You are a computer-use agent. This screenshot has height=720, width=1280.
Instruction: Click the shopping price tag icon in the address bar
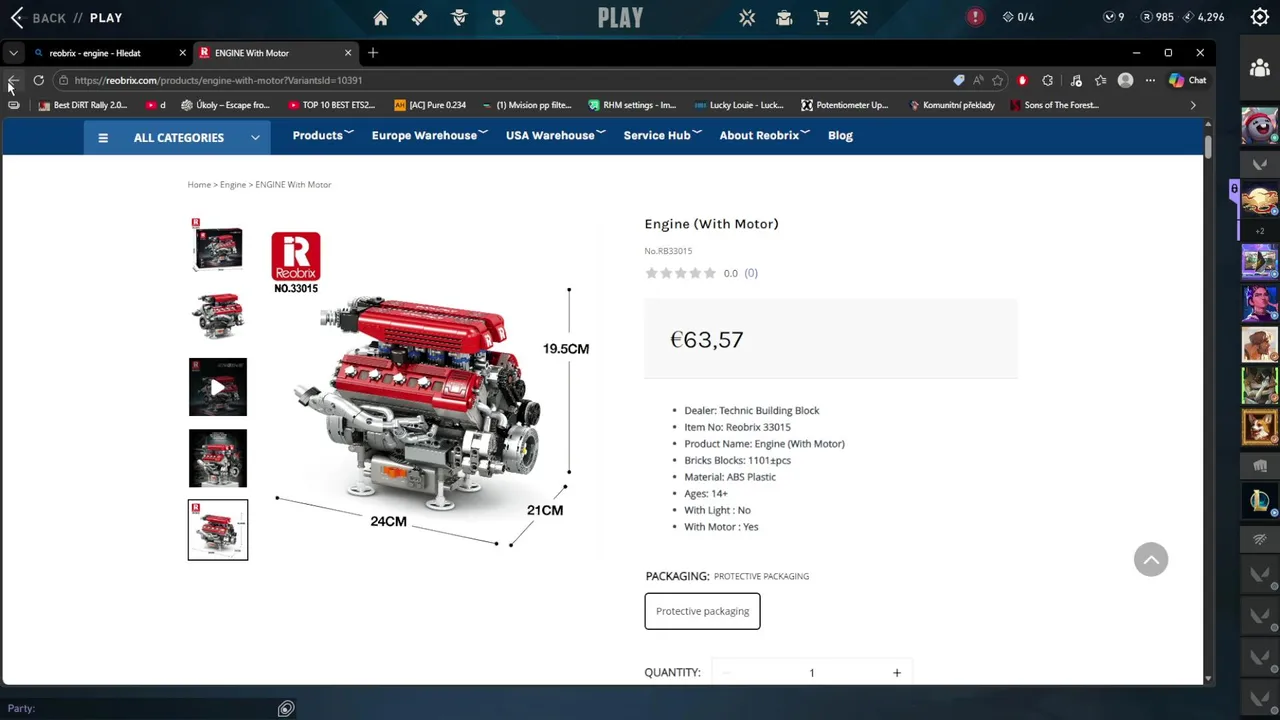[959, 80]
